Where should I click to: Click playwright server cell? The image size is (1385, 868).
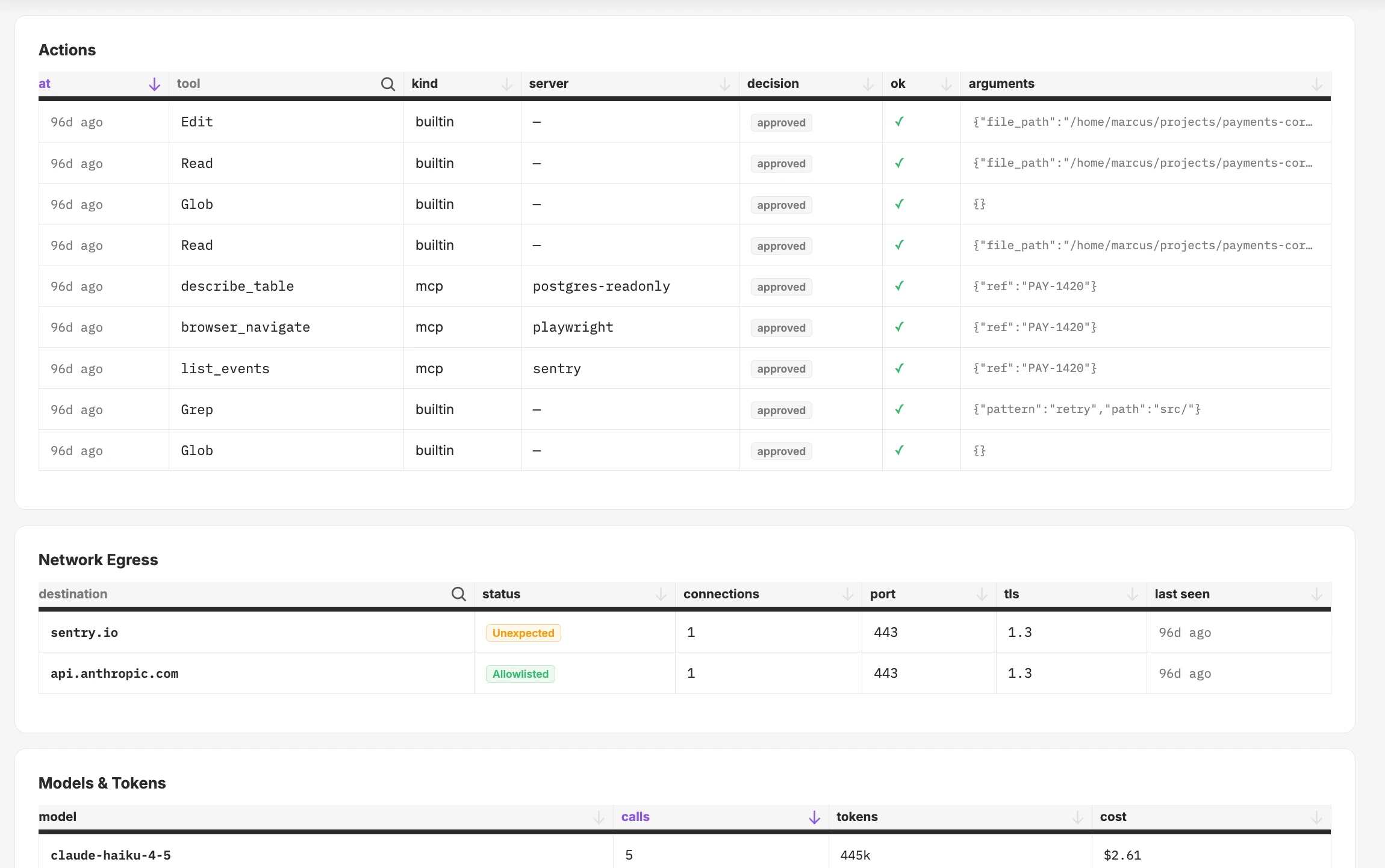click(630, 327)
